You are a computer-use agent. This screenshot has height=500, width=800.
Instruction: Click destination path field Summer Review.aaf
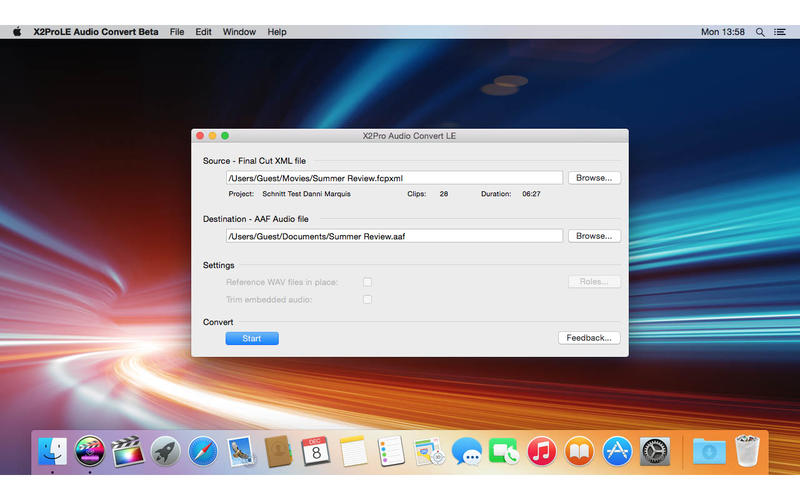click(394, 236)
